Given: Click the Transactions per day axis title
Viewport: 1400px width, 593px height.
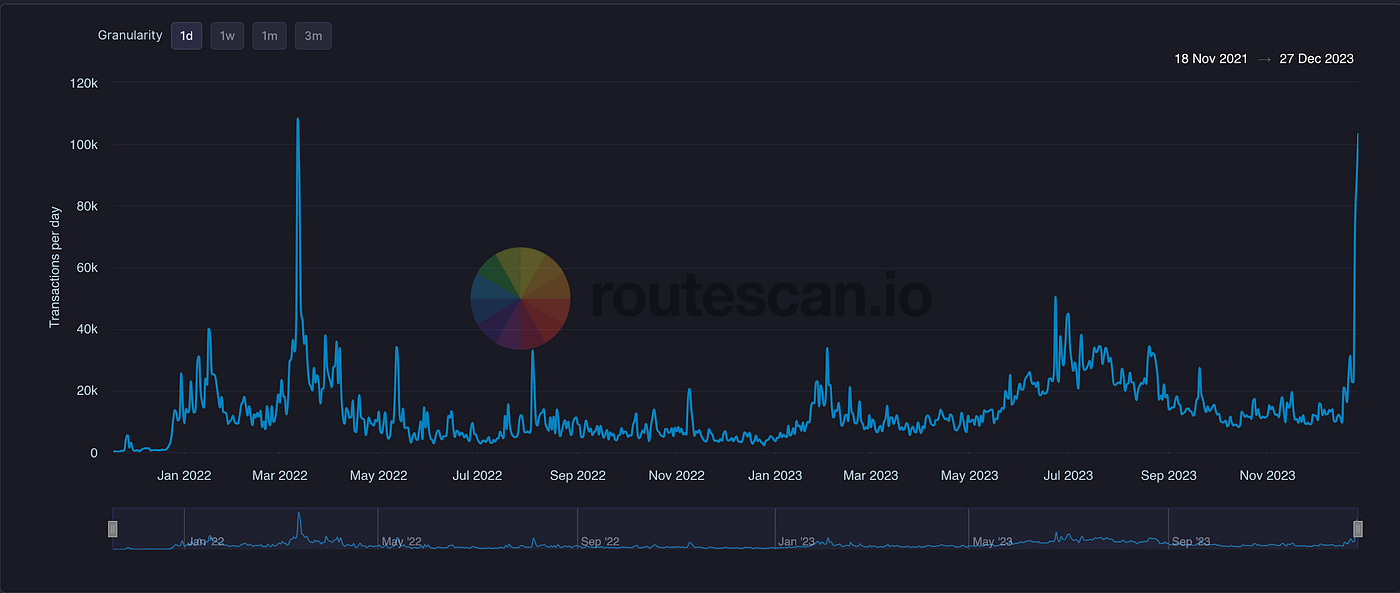Looking at the screenshot, I should point(55,268).
